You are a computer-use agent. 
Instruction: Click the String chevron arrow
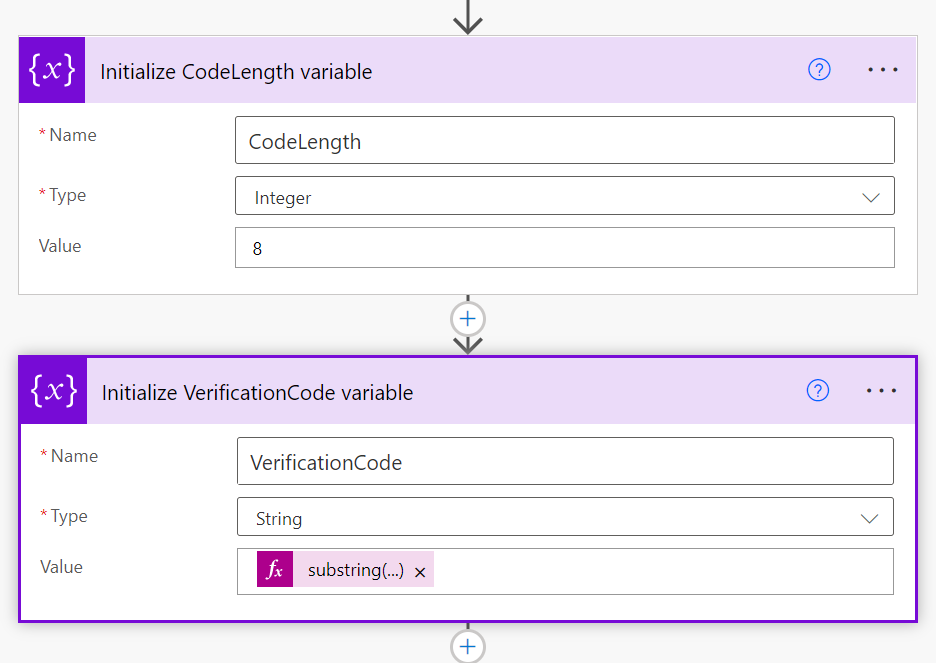tap(869, 519)
